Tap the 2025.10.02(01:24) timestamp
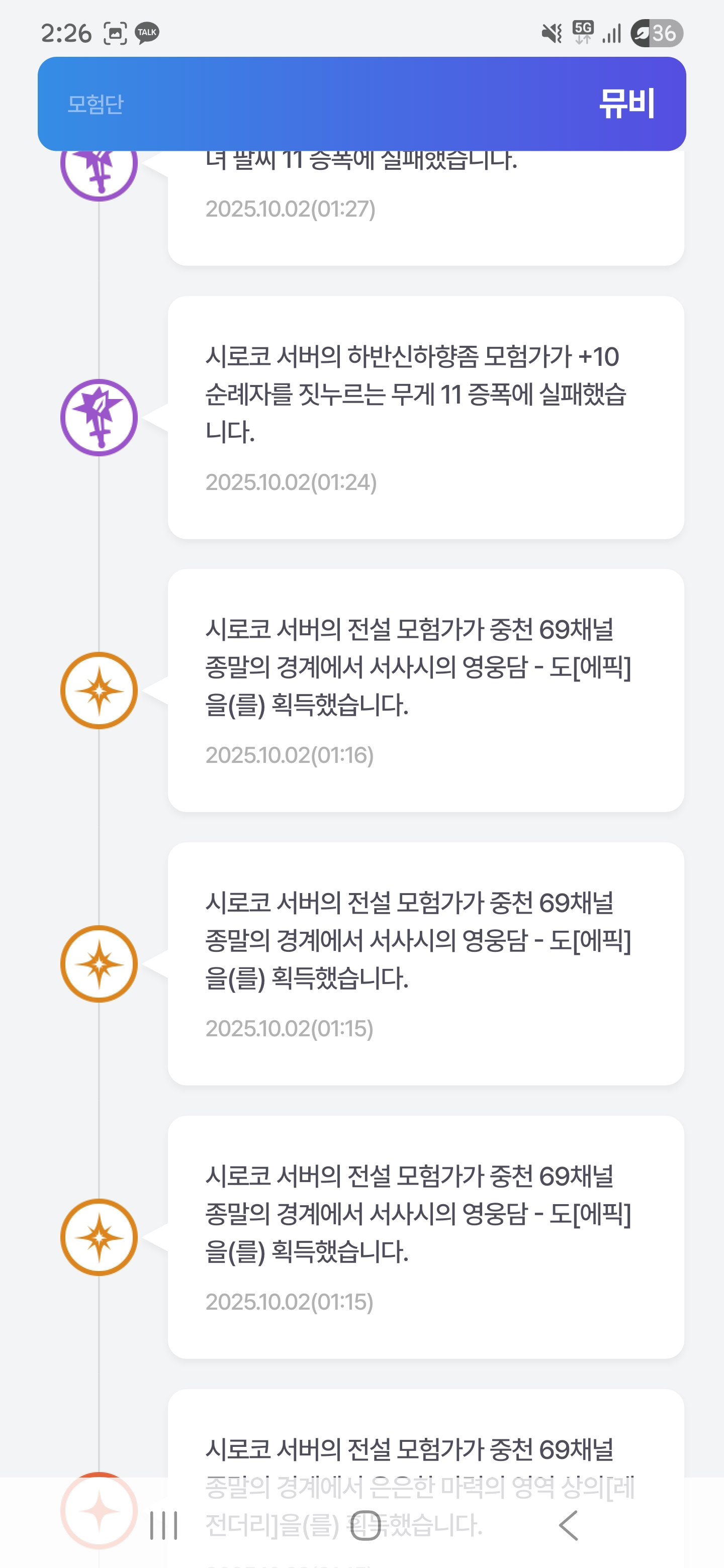This screenshot has width=724, height=1568. [x=291, y=482]
